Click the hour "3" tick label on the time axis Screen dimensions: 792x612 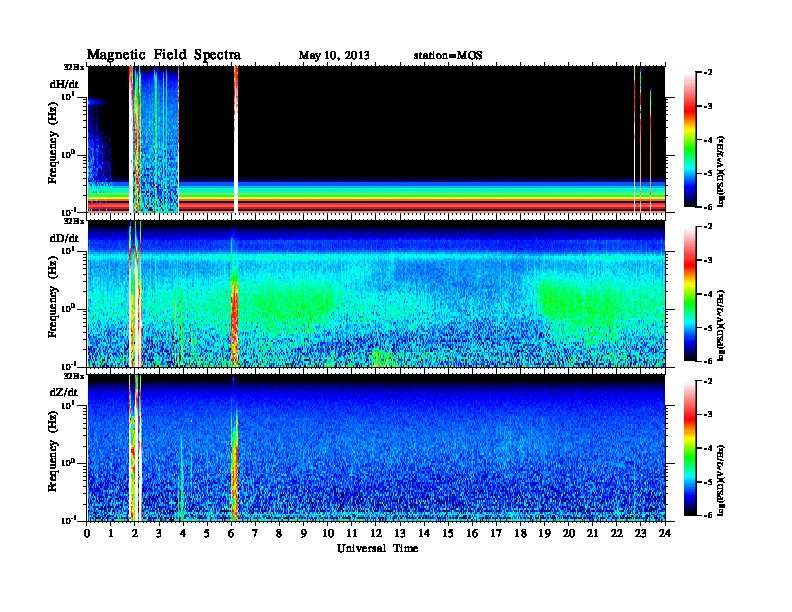point(159,533)
